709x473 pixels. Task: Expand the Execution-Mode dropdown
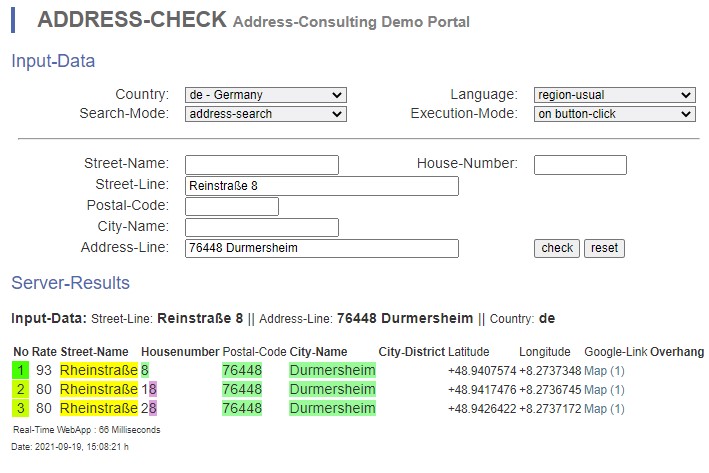coord(614,114)
